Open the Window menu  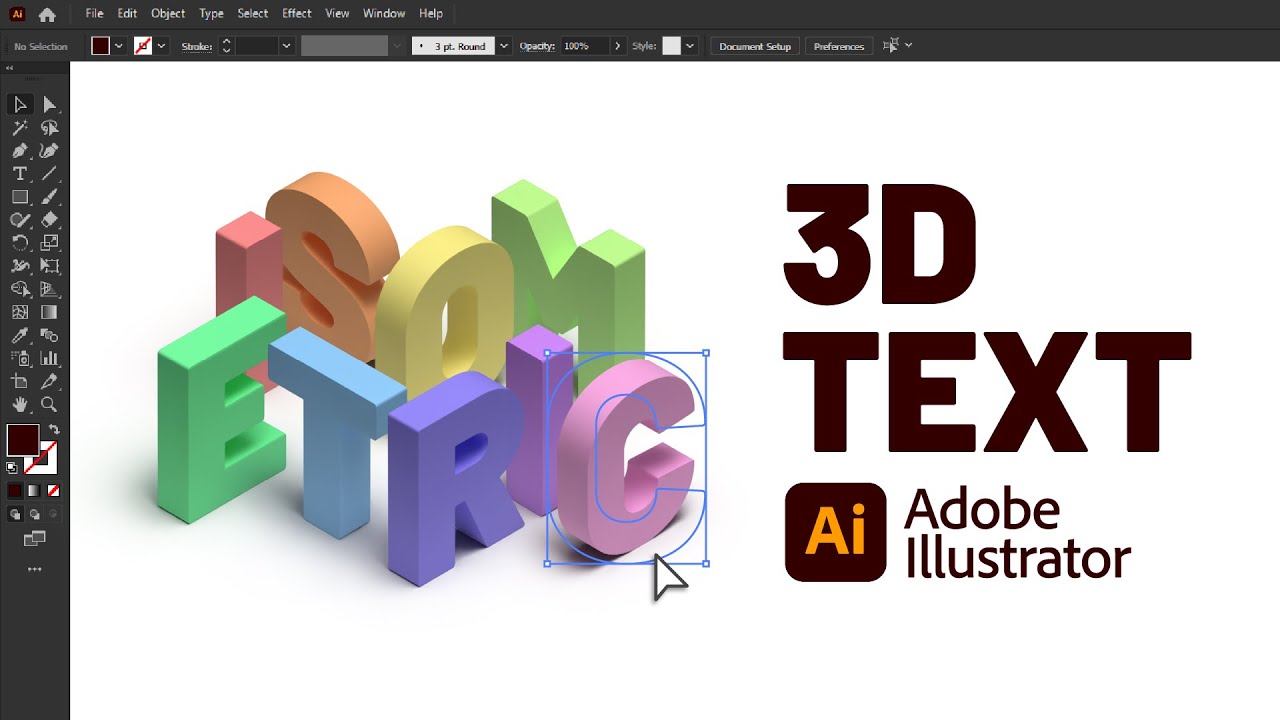pyautogui.click(x=384, y=14)
